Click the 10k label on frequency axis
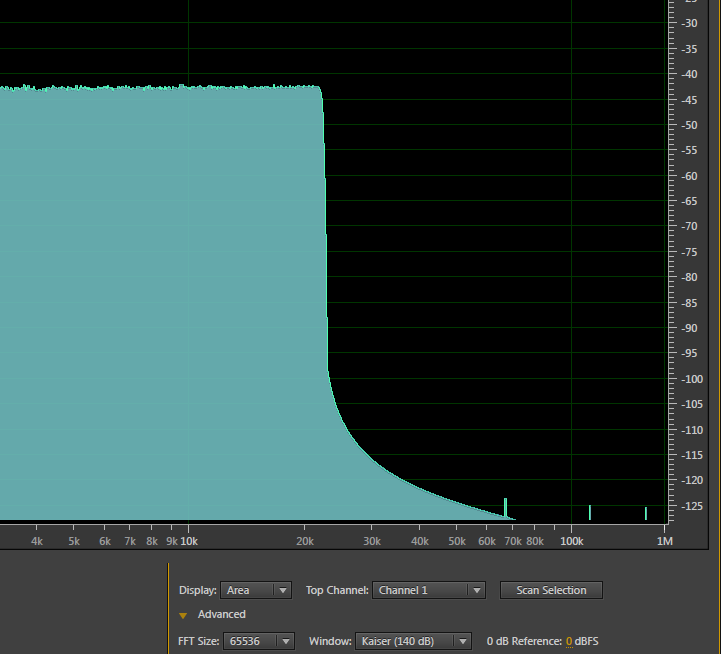Viewport: 721px width, 654px height. 188,541
